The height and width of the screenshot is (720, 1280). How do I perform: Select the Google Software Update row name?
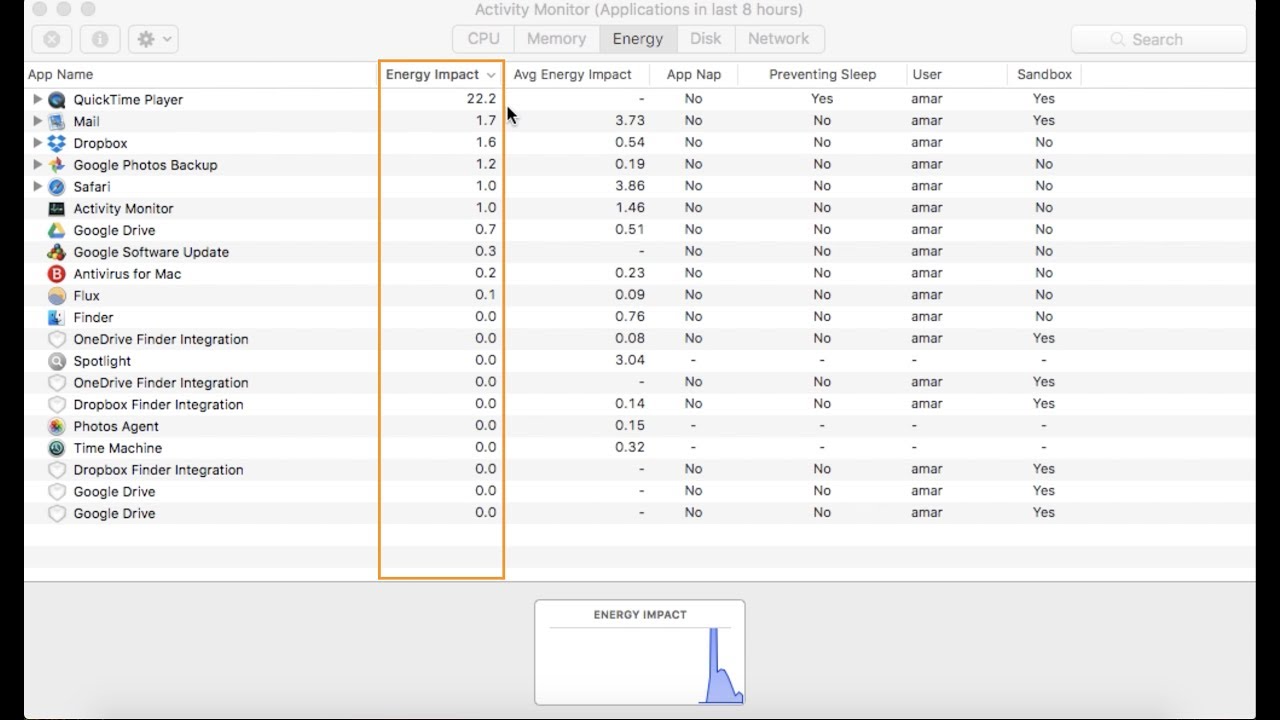(x=151, y=252)
